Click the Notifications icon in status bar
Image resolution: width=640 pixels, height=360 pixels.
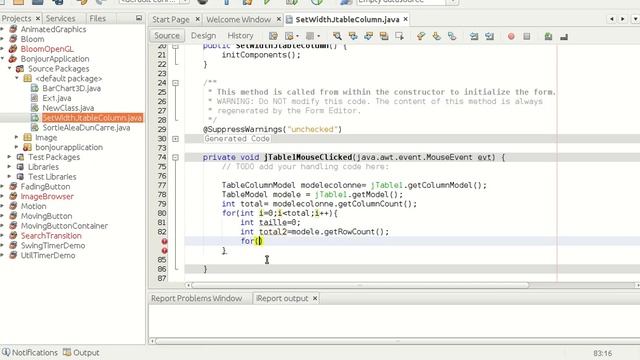coord(6,352)
